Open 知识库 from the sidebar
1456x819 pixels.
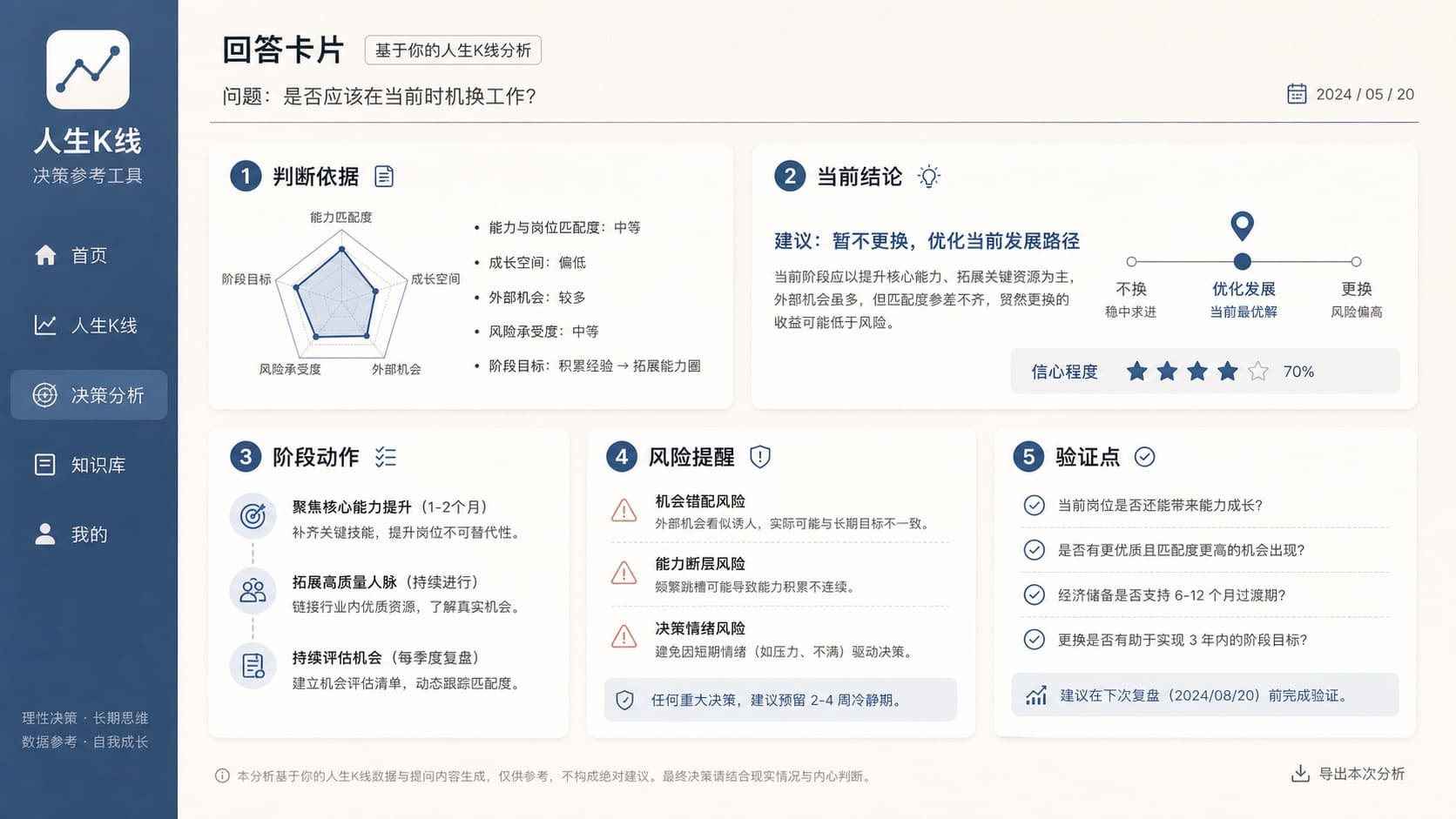coord(88,465)
